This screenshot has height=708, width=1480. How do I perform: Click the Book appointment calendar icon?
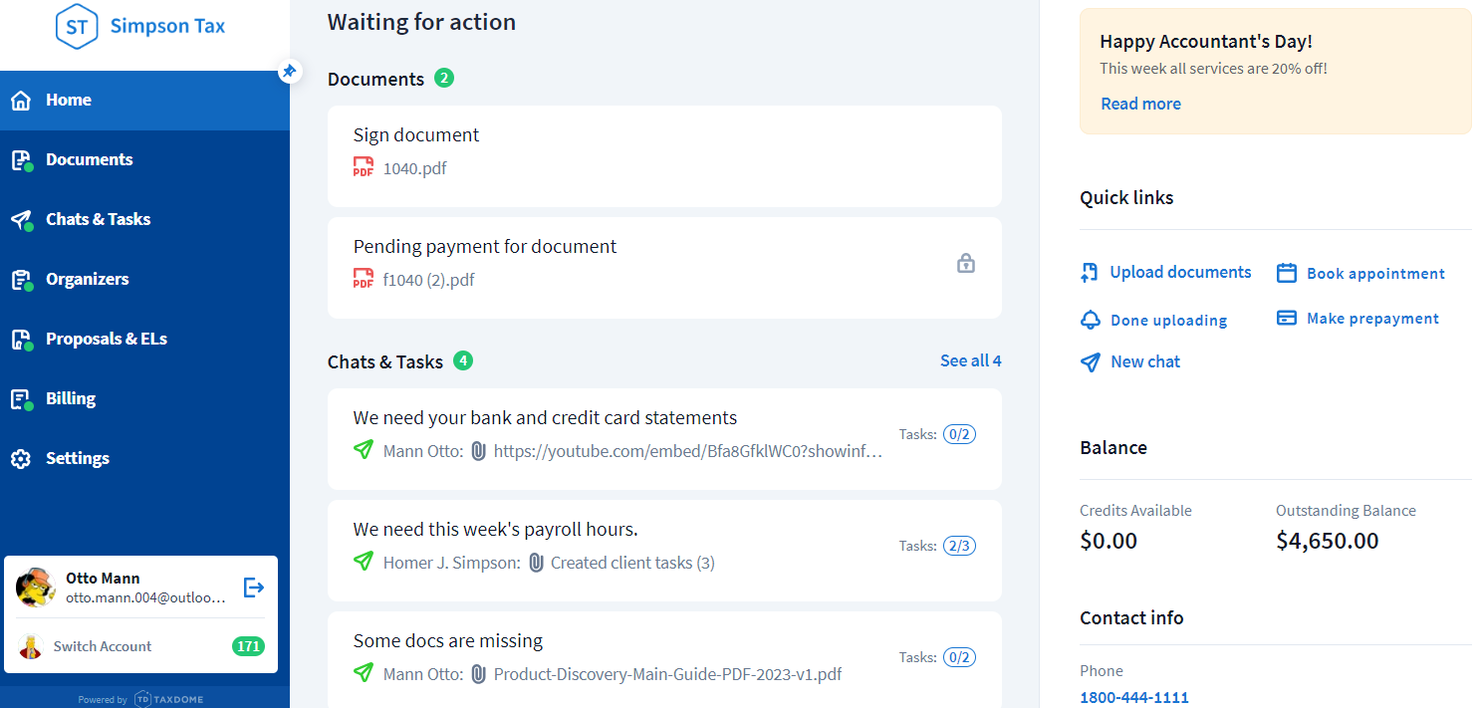(1287, 273)
